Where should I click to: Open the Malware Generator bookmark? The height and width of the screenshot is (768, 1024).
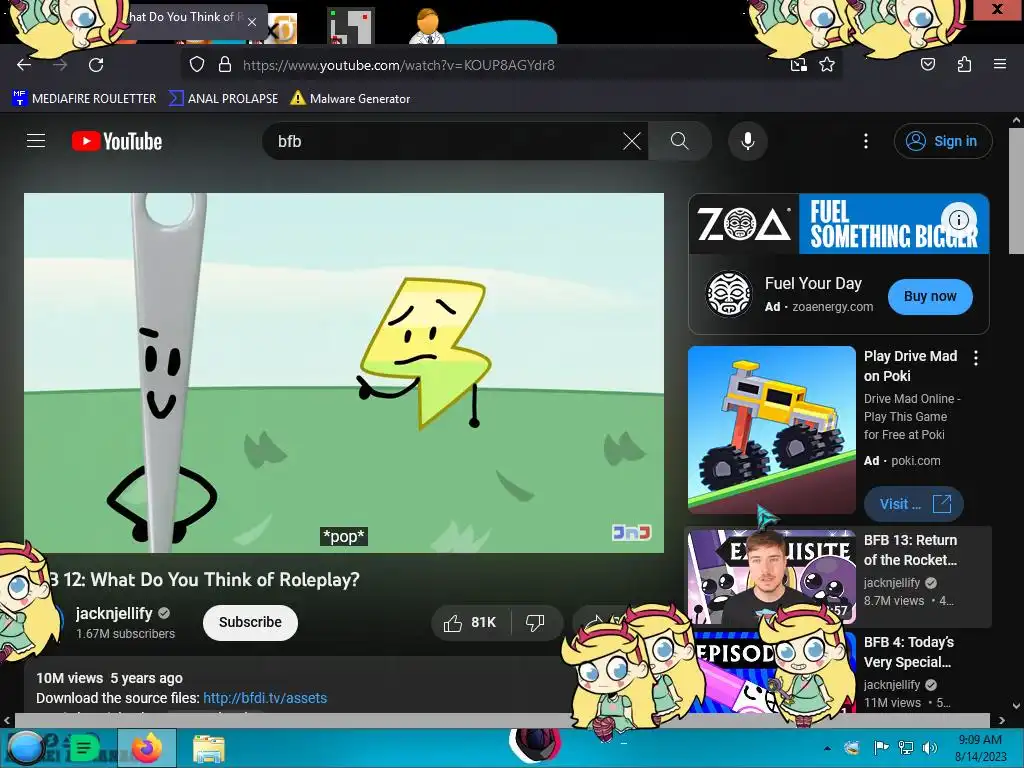click(x=351, y=99)
